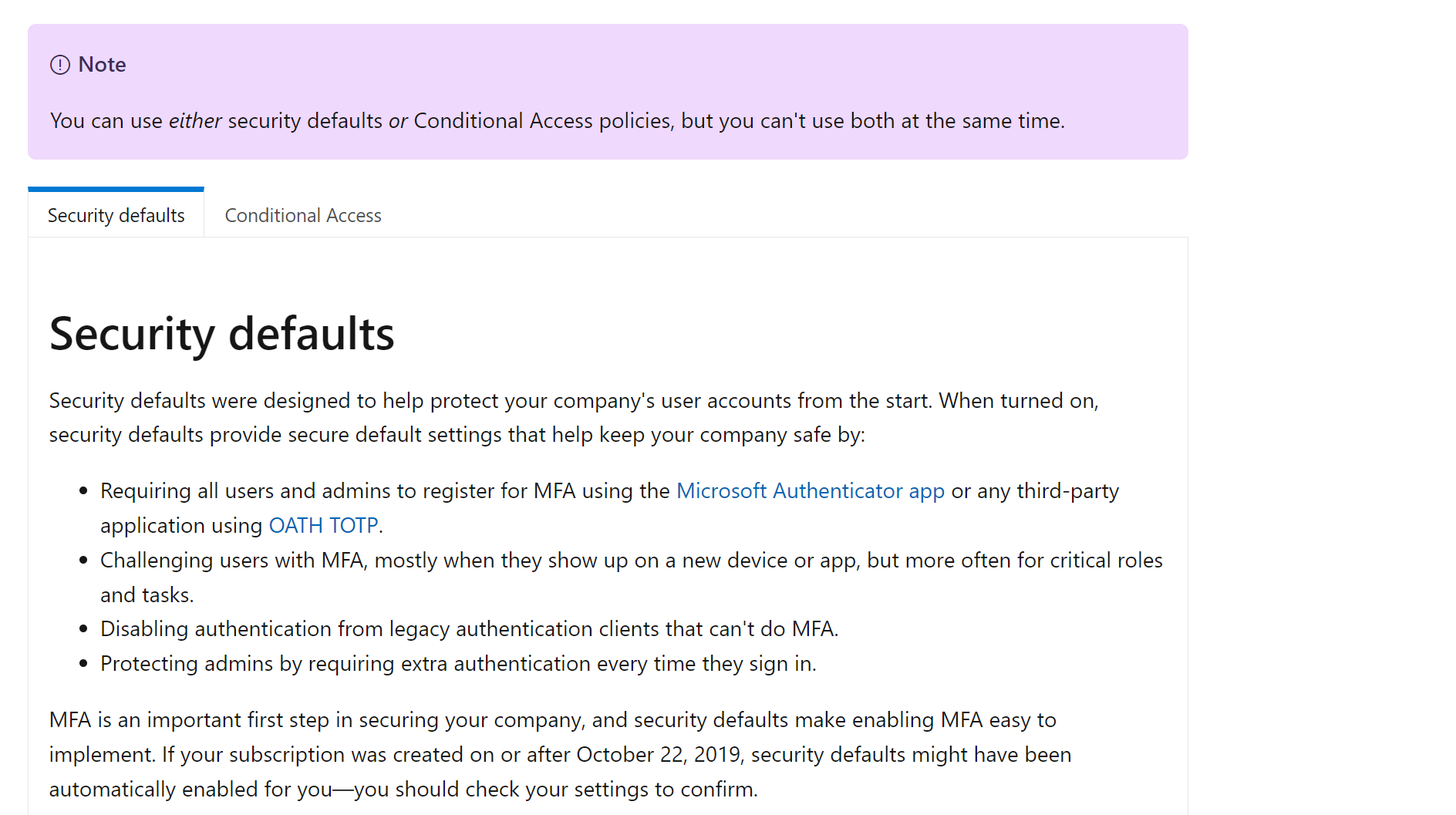Screen dimensions: 1456x815
Task: Click the word 'either' in the note text
Action: 196,120
